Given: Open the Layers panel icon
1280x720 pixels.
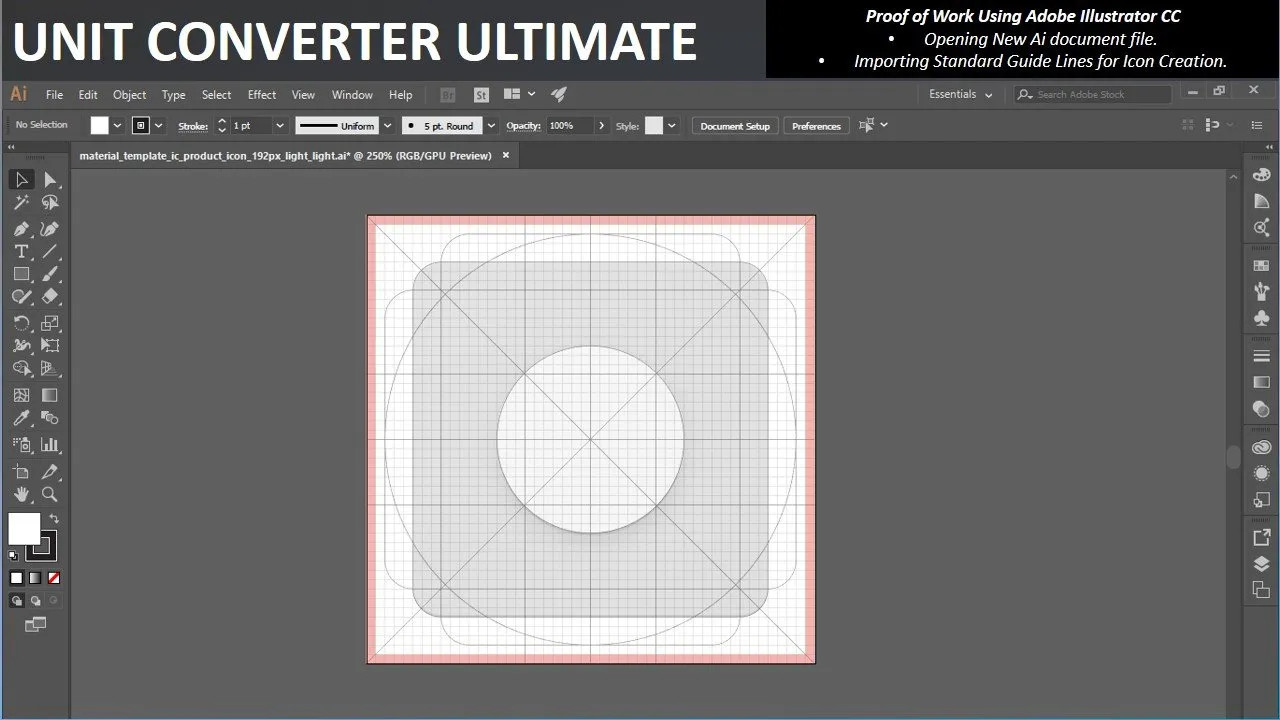Looking at the screenshot, I should [1261, 564].
